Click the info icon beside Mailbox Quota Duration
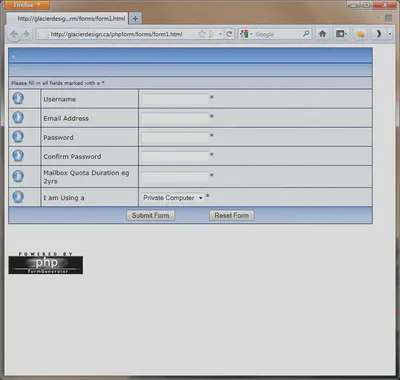The image size is (400, 380). [18, 176]
